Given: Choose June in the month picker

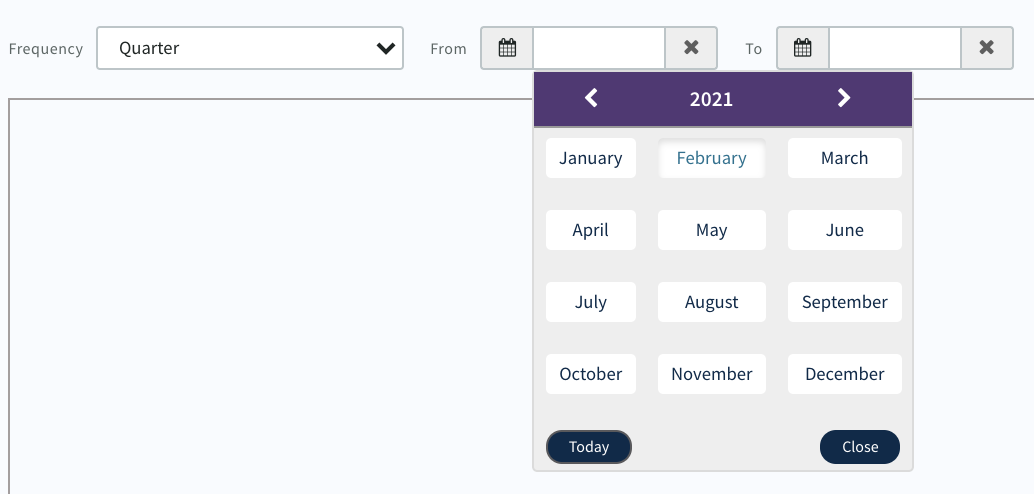Looking at the screenshot, I should 844,230.
